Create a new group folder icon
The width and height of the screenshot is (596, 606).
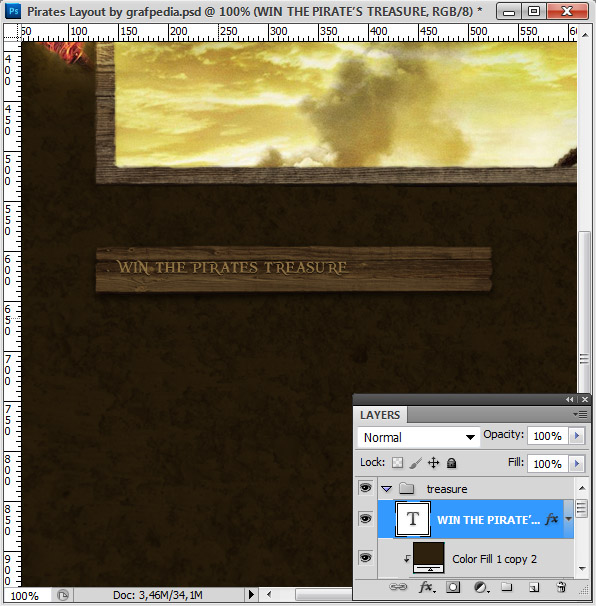pyautogui.click(x=507, y=587)
